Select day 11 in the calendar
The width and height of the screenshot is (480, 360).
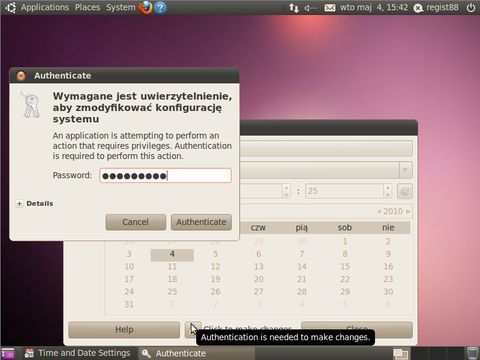[x=172, y=267]
